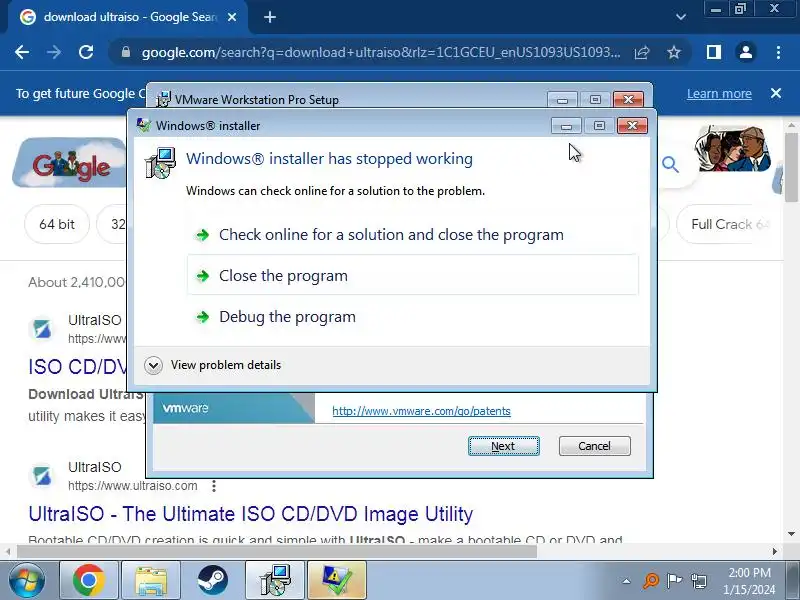This screenshot has height=600, width=800.
Task: Open Chrome three-dot menu
Action: (x=778, y=52)
